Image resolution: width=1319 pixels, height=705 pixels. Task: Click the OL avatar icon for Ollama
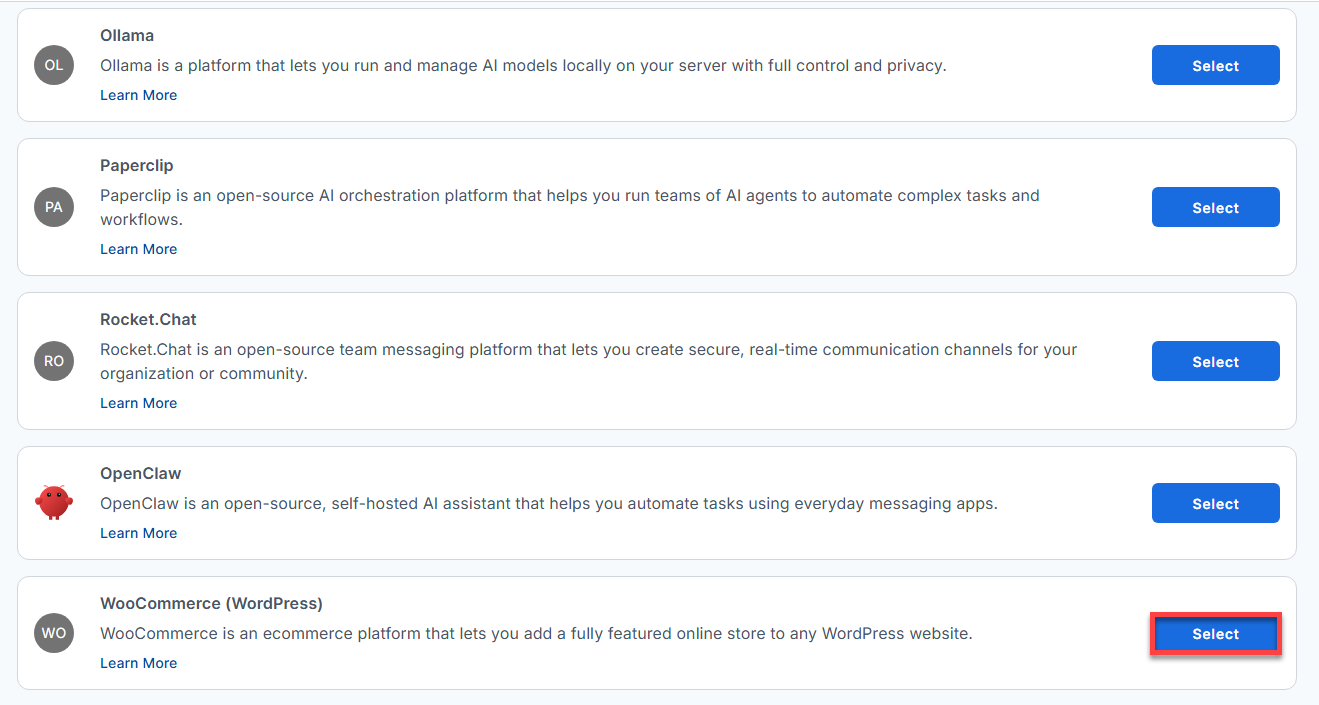pos(54,65)
